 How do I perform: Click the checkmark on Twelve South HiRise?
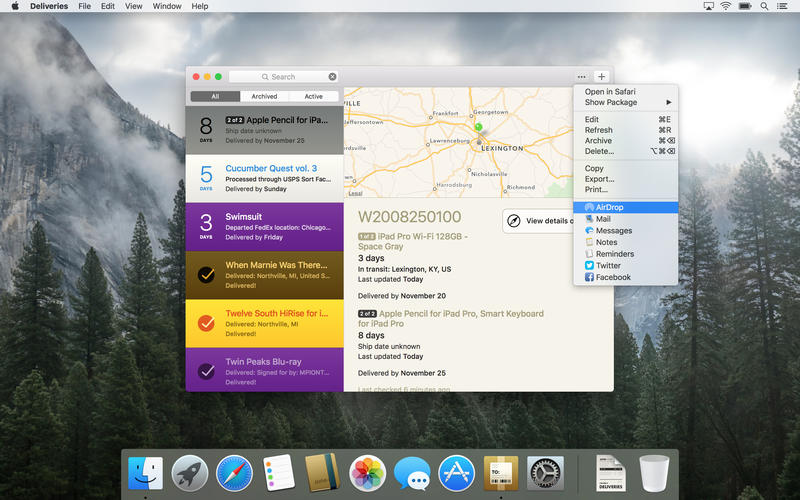pos(206,323)
